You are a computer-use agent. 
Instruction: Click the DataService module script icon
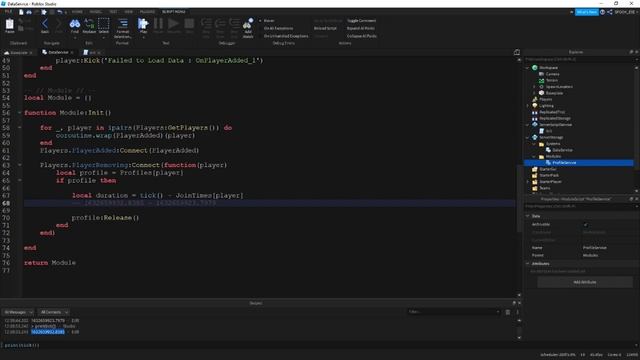548,150
